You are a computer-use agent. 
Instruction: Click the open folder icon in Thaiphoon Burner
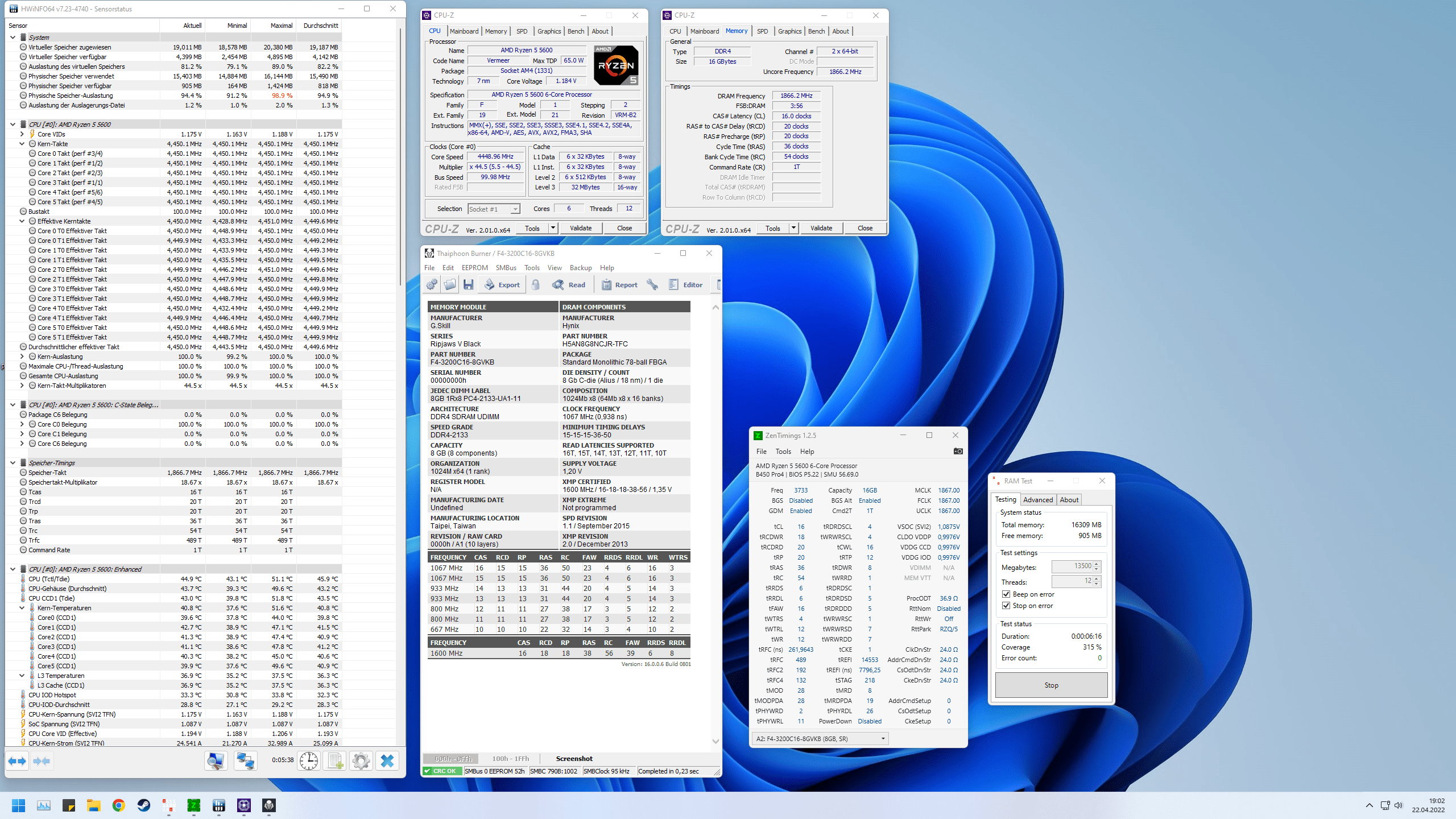[450, 285]
